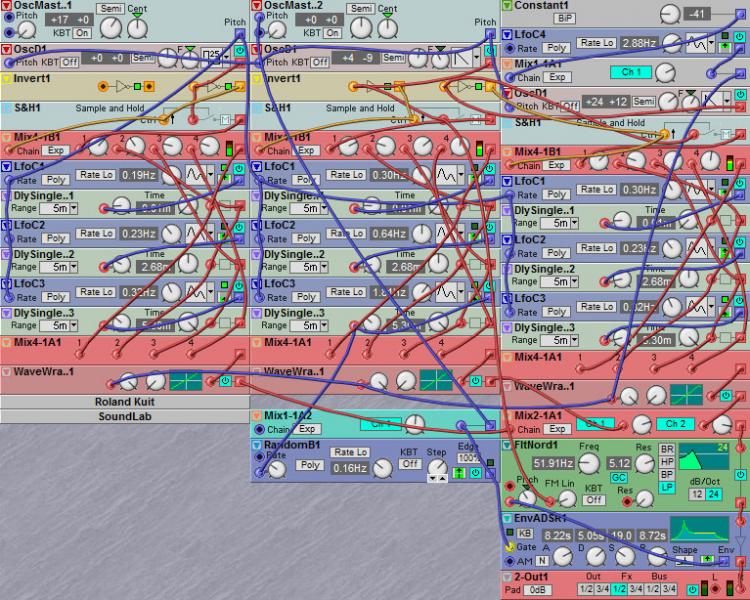Select the 24 dB/Oct slope on FltNord1
The image size is (750, 600).
(713, 494)
